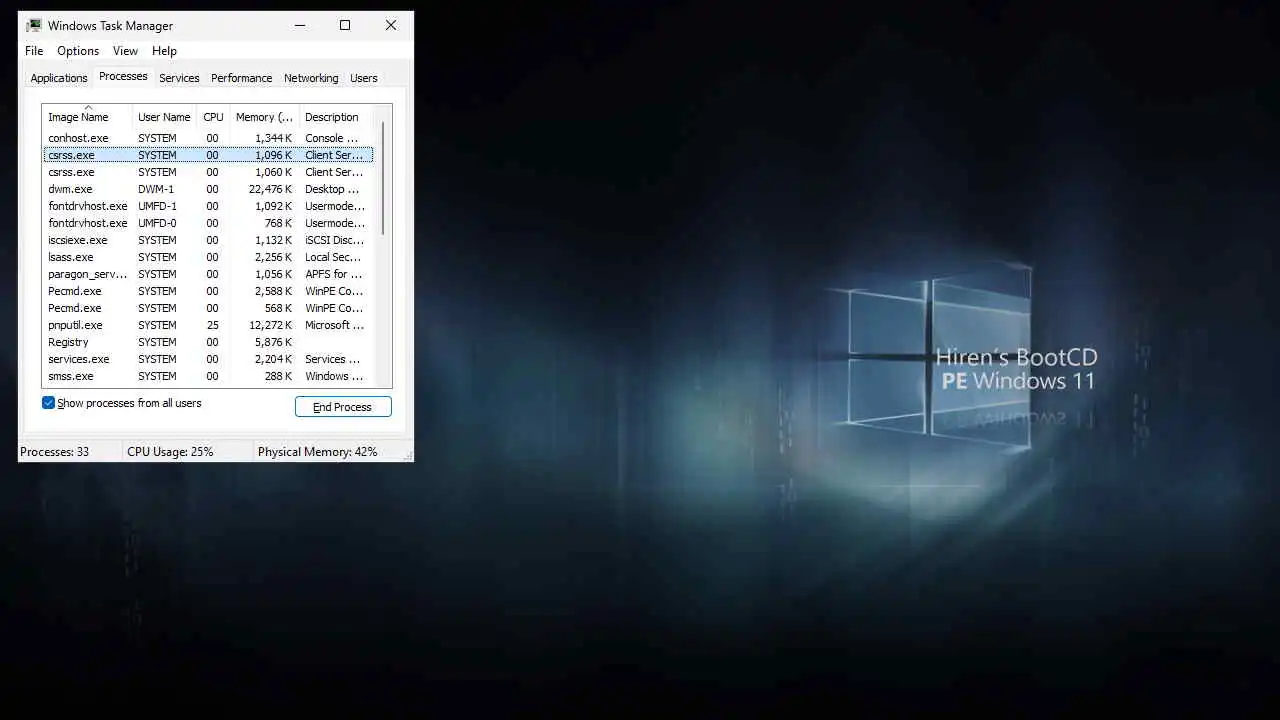Select fontdrvhost.exe owned by UMFD-1
The image size is (1280, 720).
click(x=208, y=206)
